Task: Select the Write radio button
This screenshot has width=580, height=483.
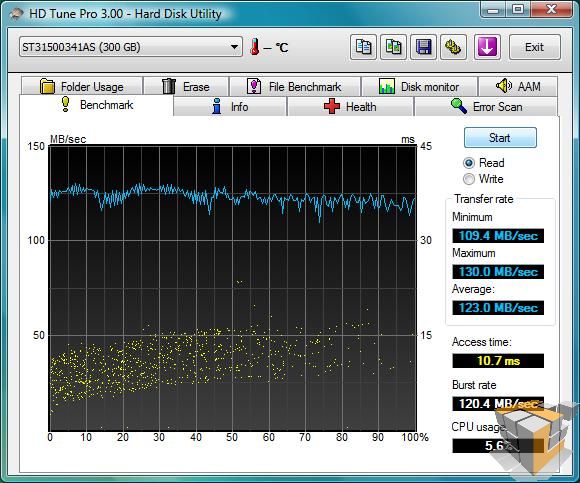Action: [x=469, y=179]
